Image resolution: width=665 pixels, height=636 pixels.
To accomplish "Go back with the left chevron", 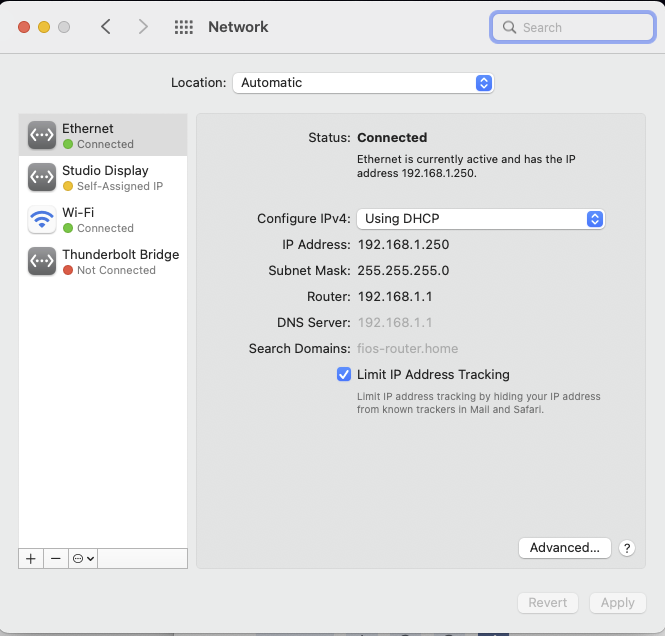I will [106, 27].
